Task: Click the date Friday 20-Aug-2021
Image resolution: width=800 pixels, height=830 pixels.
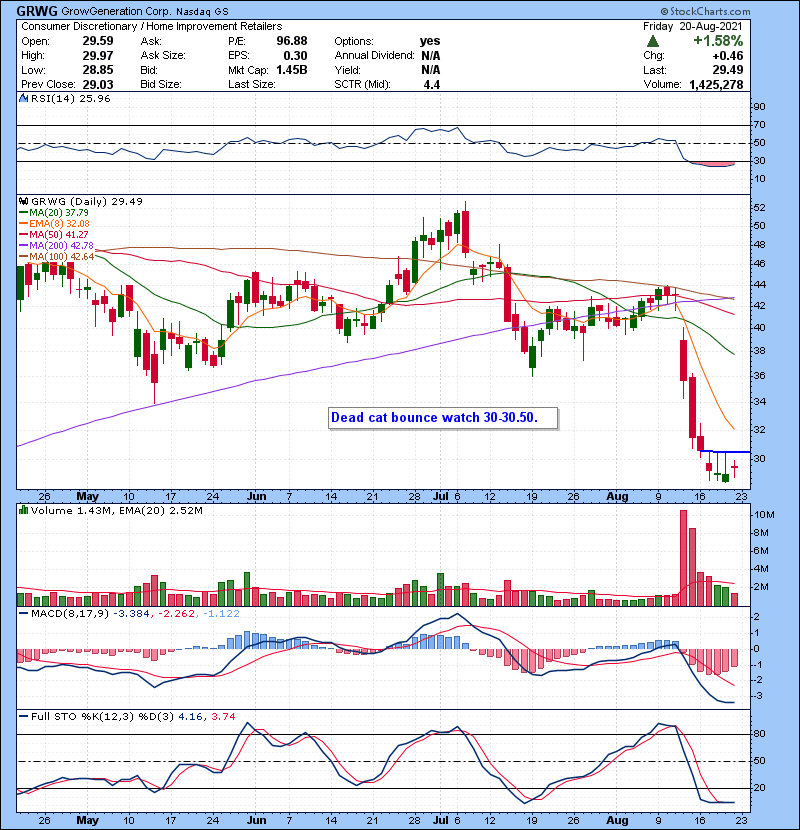Action: [693, 26]
